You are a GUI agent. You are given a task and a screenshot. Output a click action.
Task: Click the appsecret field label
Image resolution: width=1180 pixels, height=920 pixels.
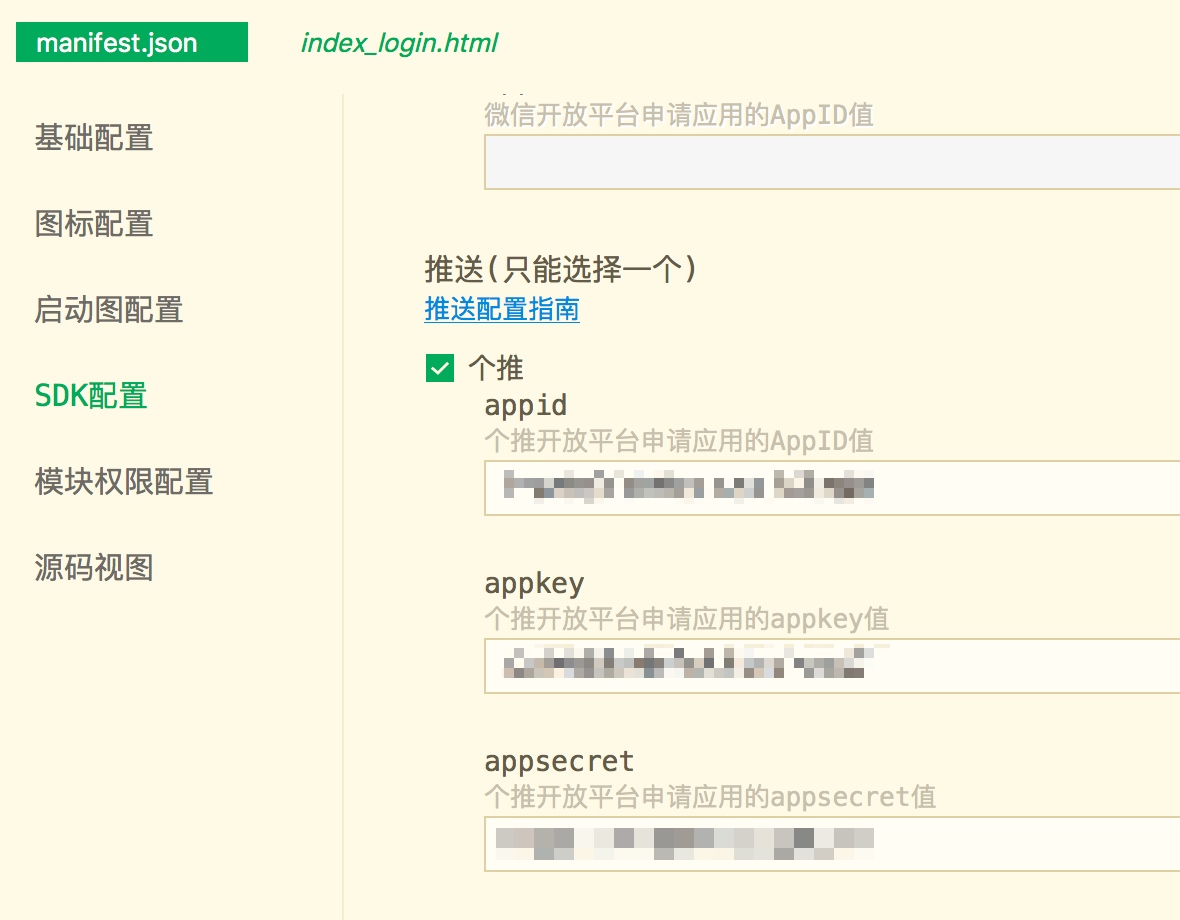click(x=559, y=761)
